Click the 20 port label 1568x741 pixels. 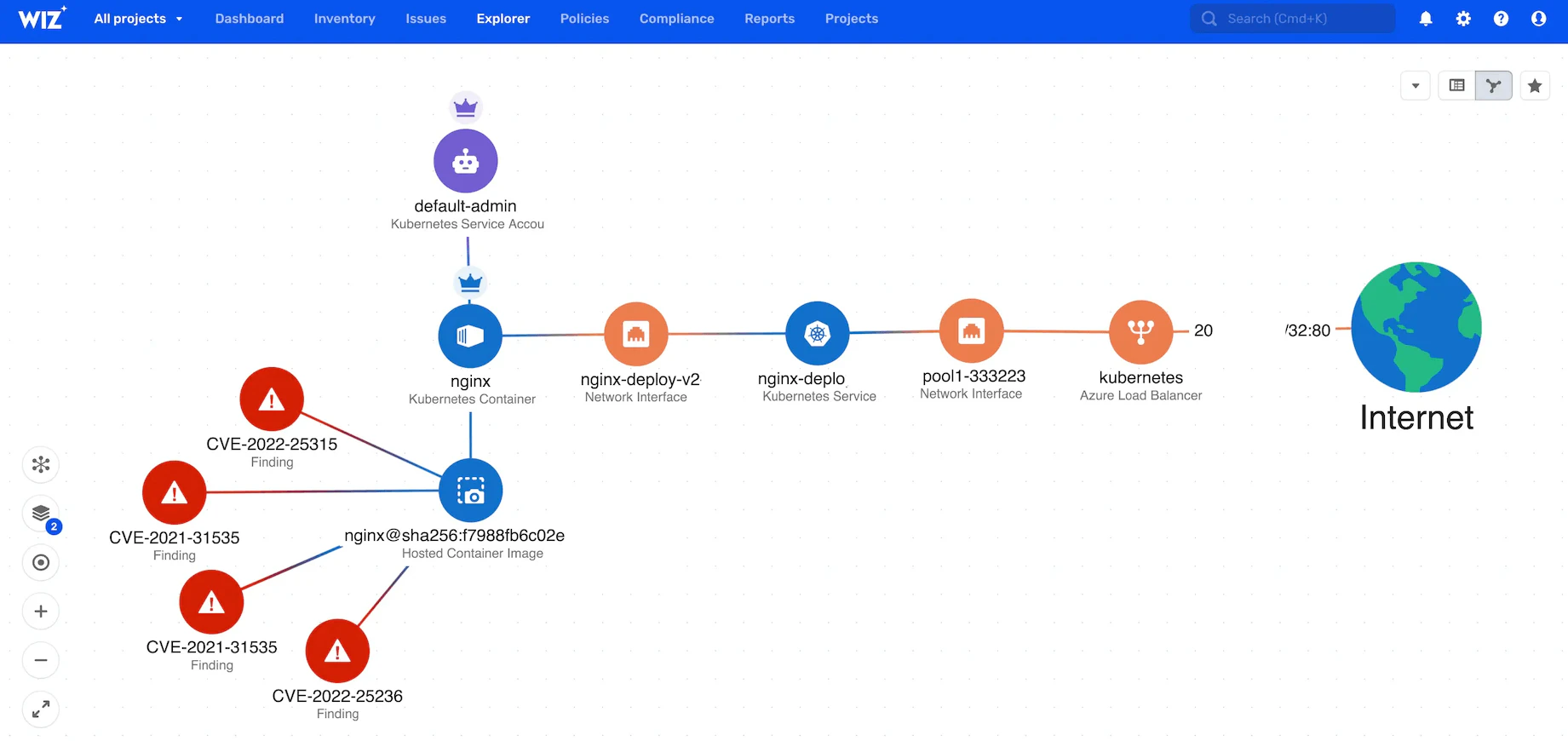1203,330
